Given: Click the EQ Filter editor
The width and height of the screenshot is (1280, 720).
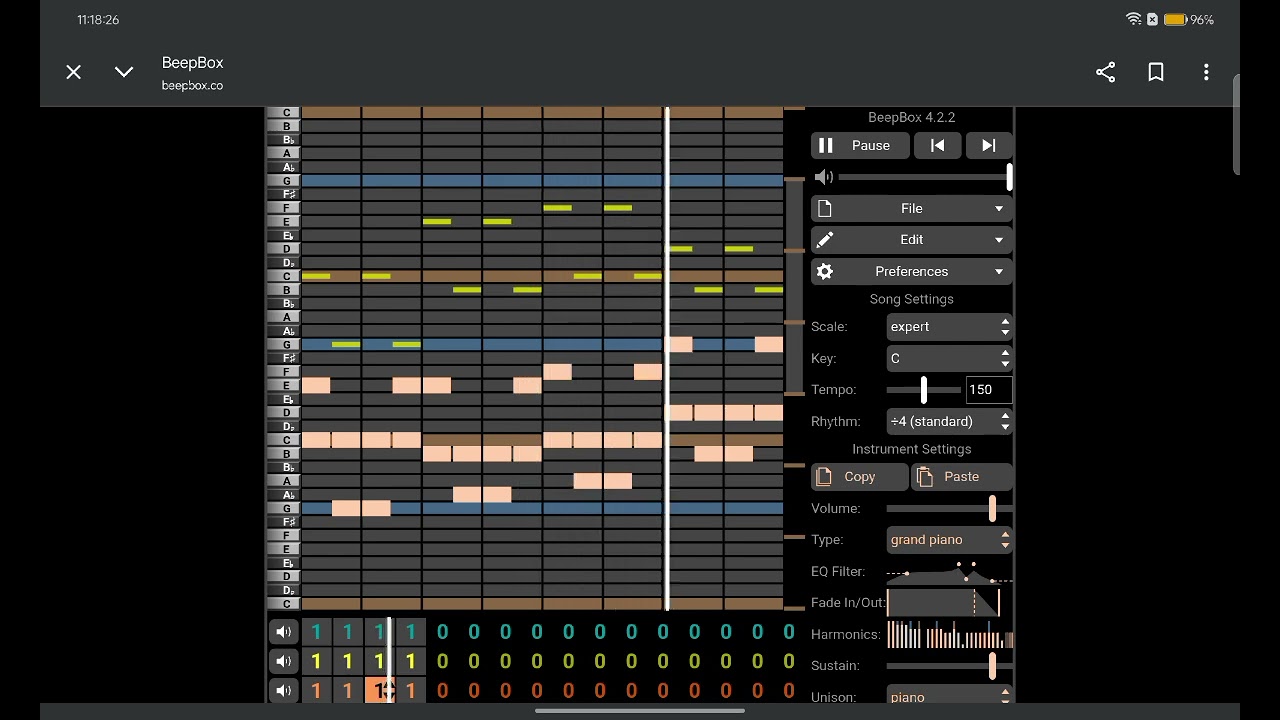Looking at the screenshot, I should (949, 572).
